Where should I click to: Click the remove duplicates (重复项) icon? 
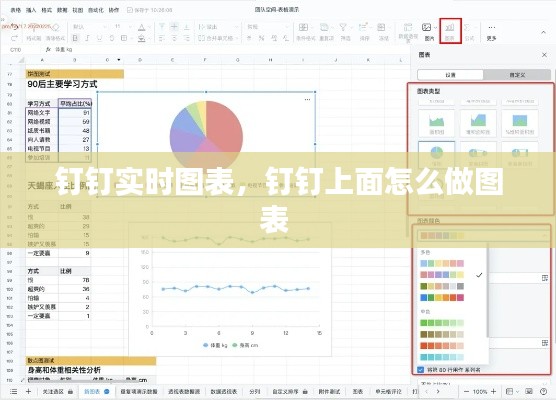[x=324, y=27]
